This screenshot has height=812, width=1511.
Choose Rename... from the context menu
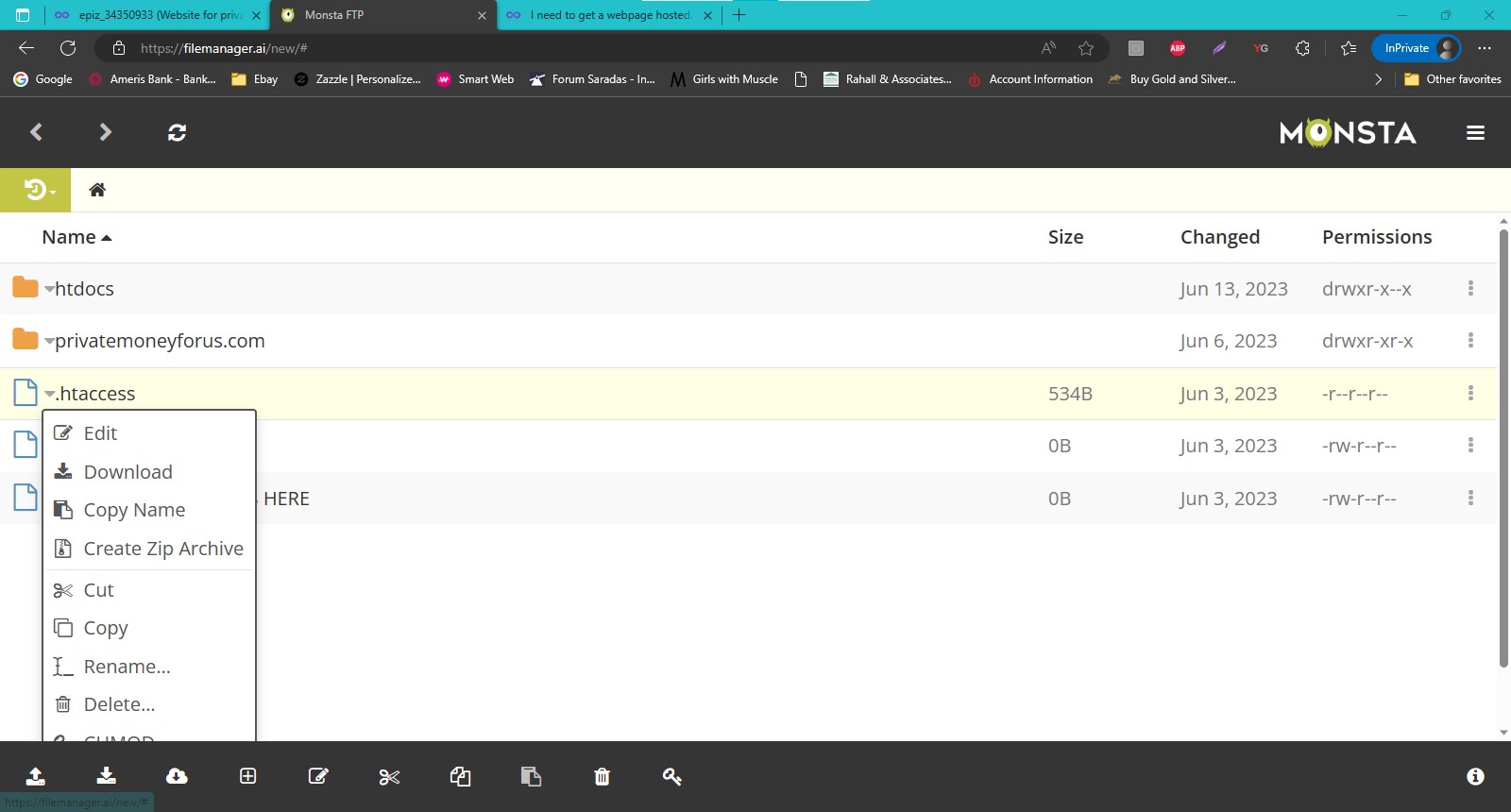point(127,667)
